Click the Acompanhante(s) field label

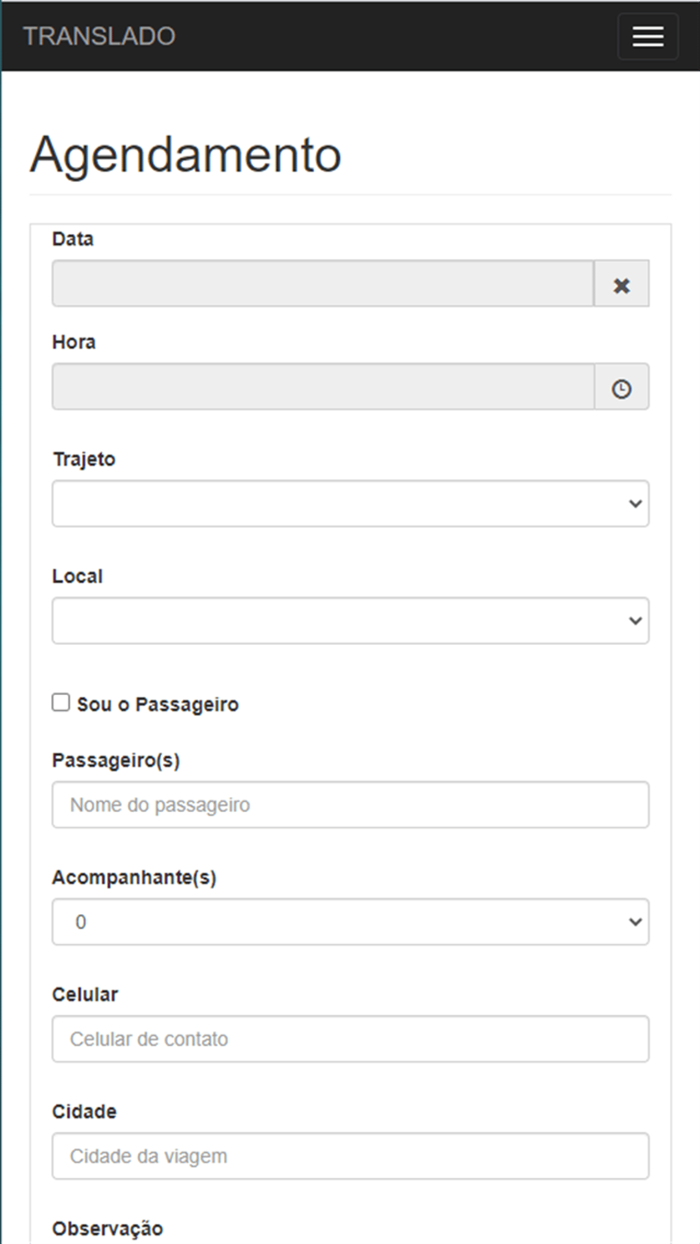pyautogui.click(x=134, y=878)
